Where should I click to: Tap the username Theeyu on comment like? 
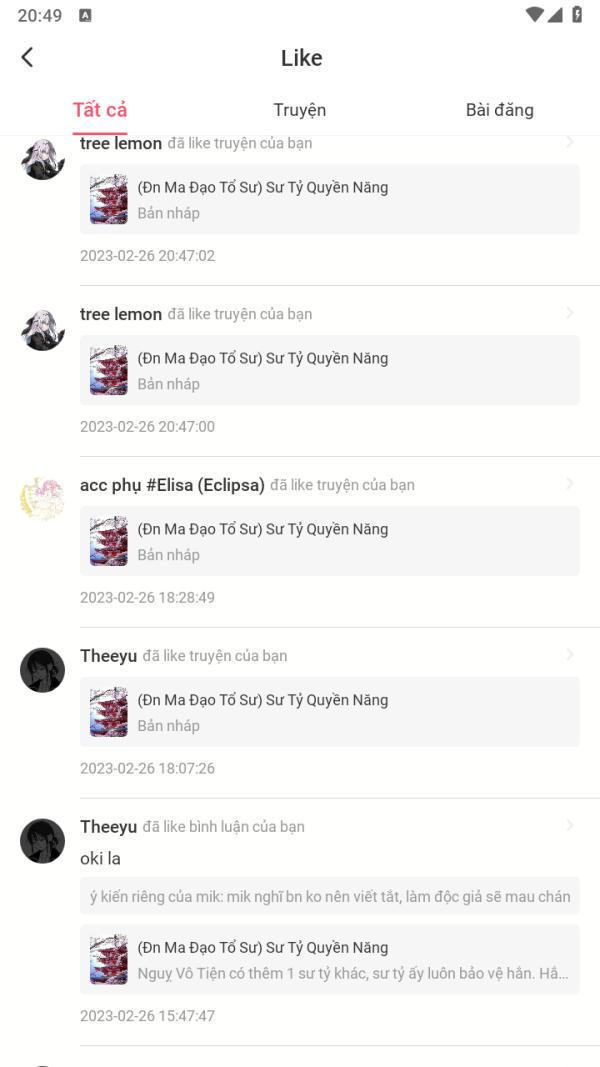[x=109, y=827]
